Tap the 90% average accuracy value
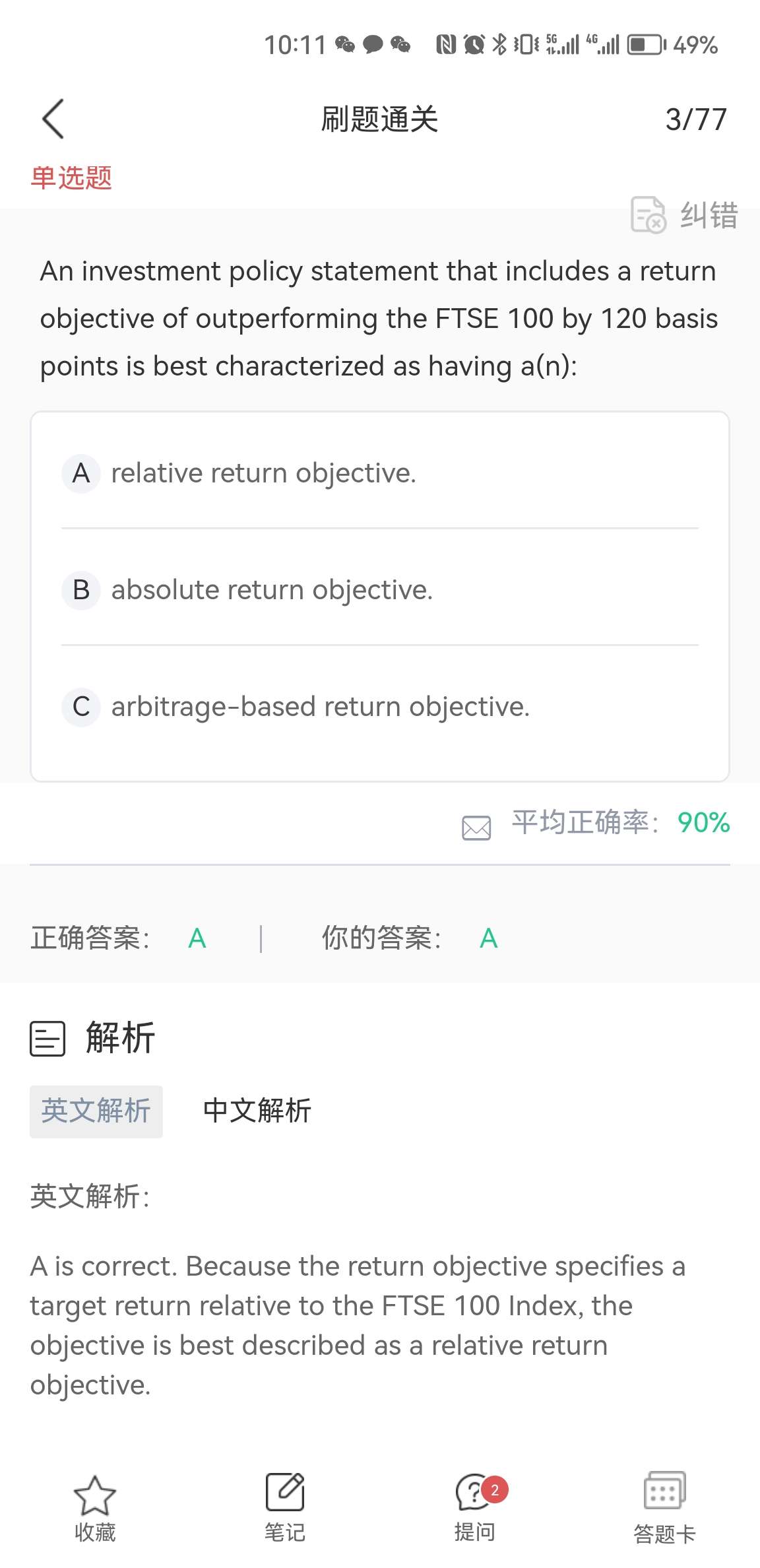 pos(703,823)
